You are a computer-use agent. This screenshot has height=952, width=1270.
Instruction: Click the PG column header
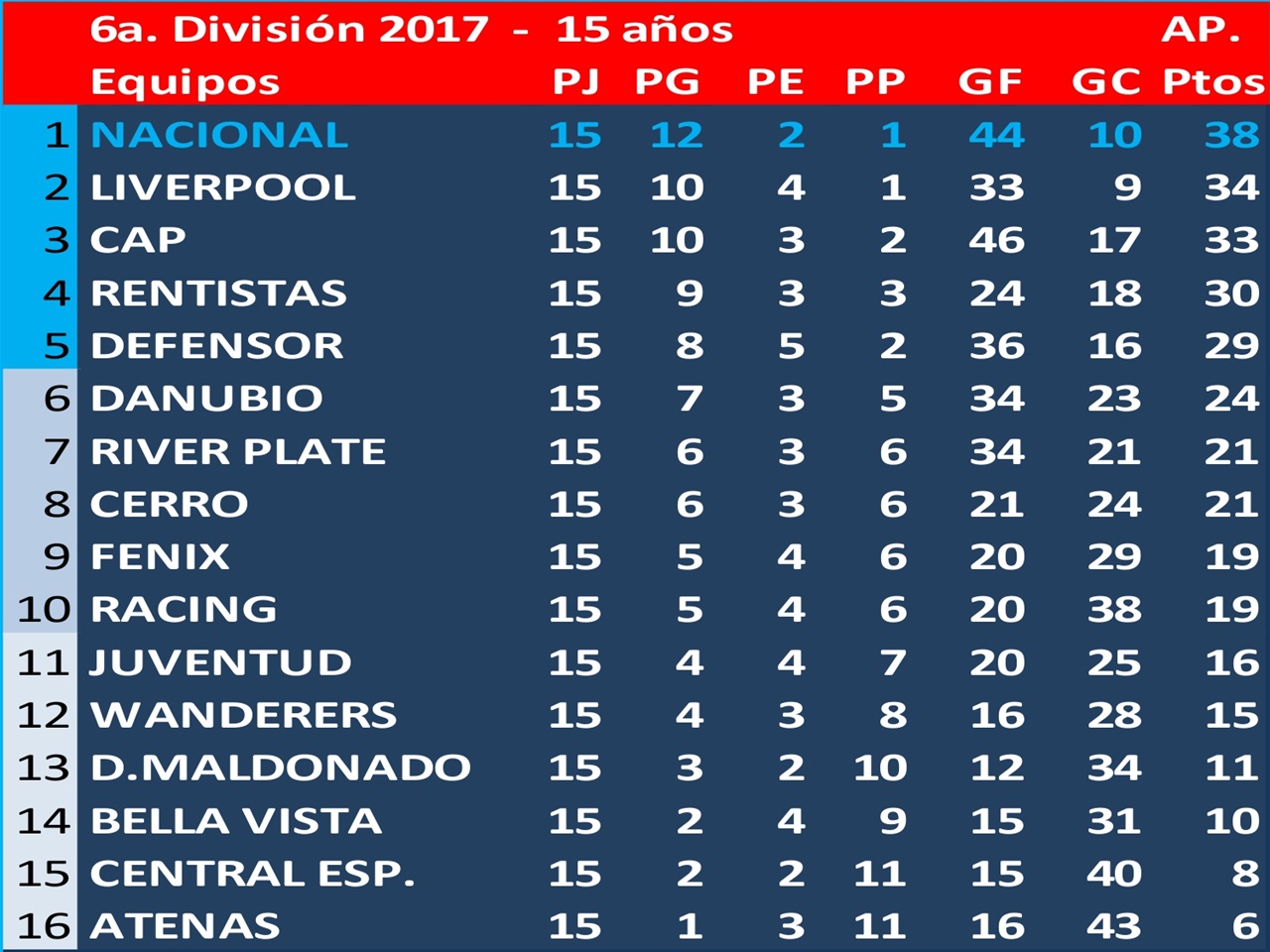click(667, 81)
